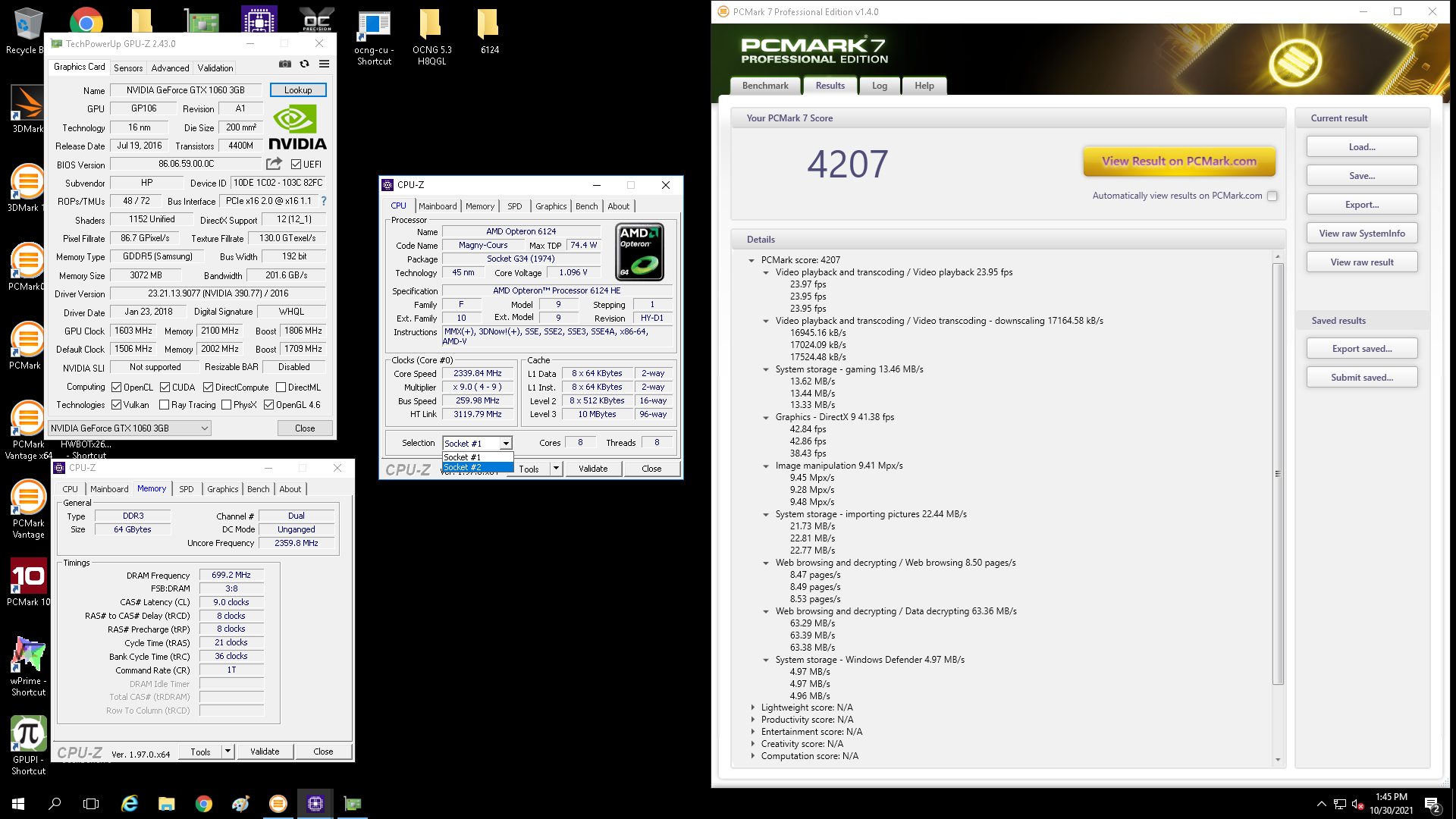Toggle the CUDA checkbox
This screenshot has width=1456, height=819.
pos(165,388)
